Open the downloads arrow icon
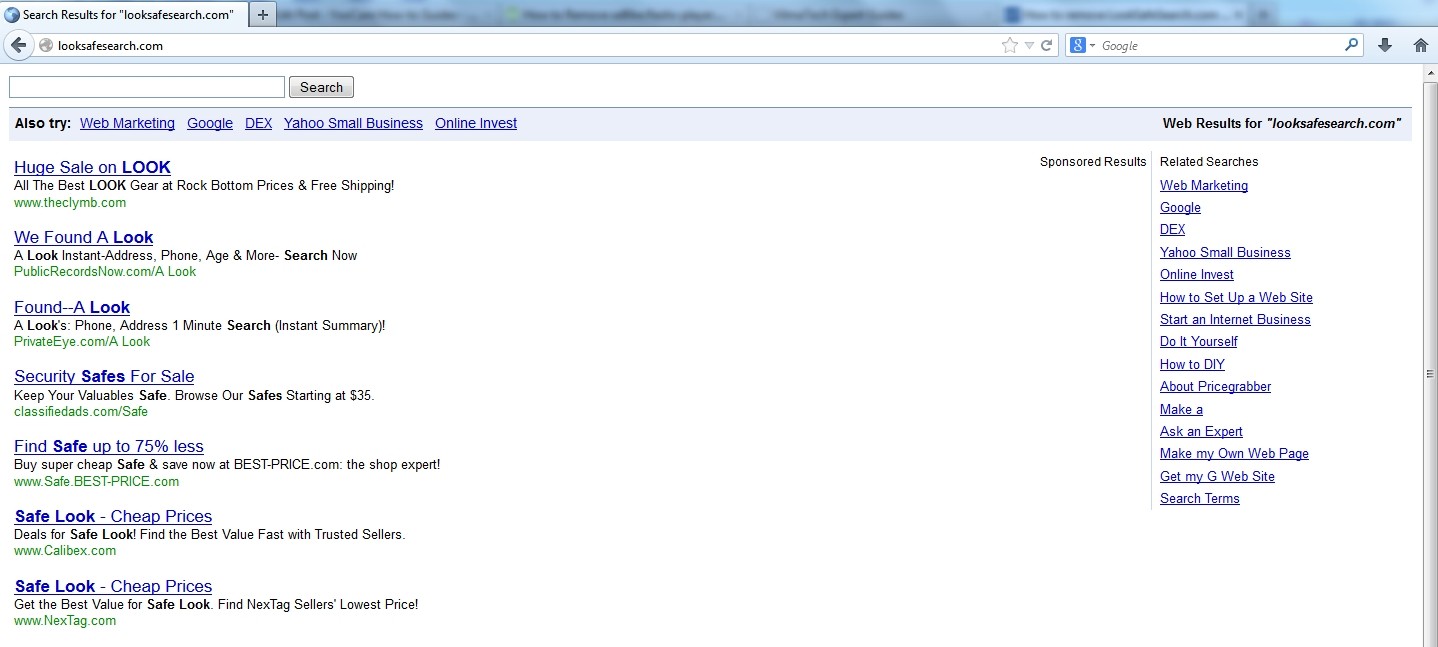Screen dimensions: 1438x647 pos(1385,45)
